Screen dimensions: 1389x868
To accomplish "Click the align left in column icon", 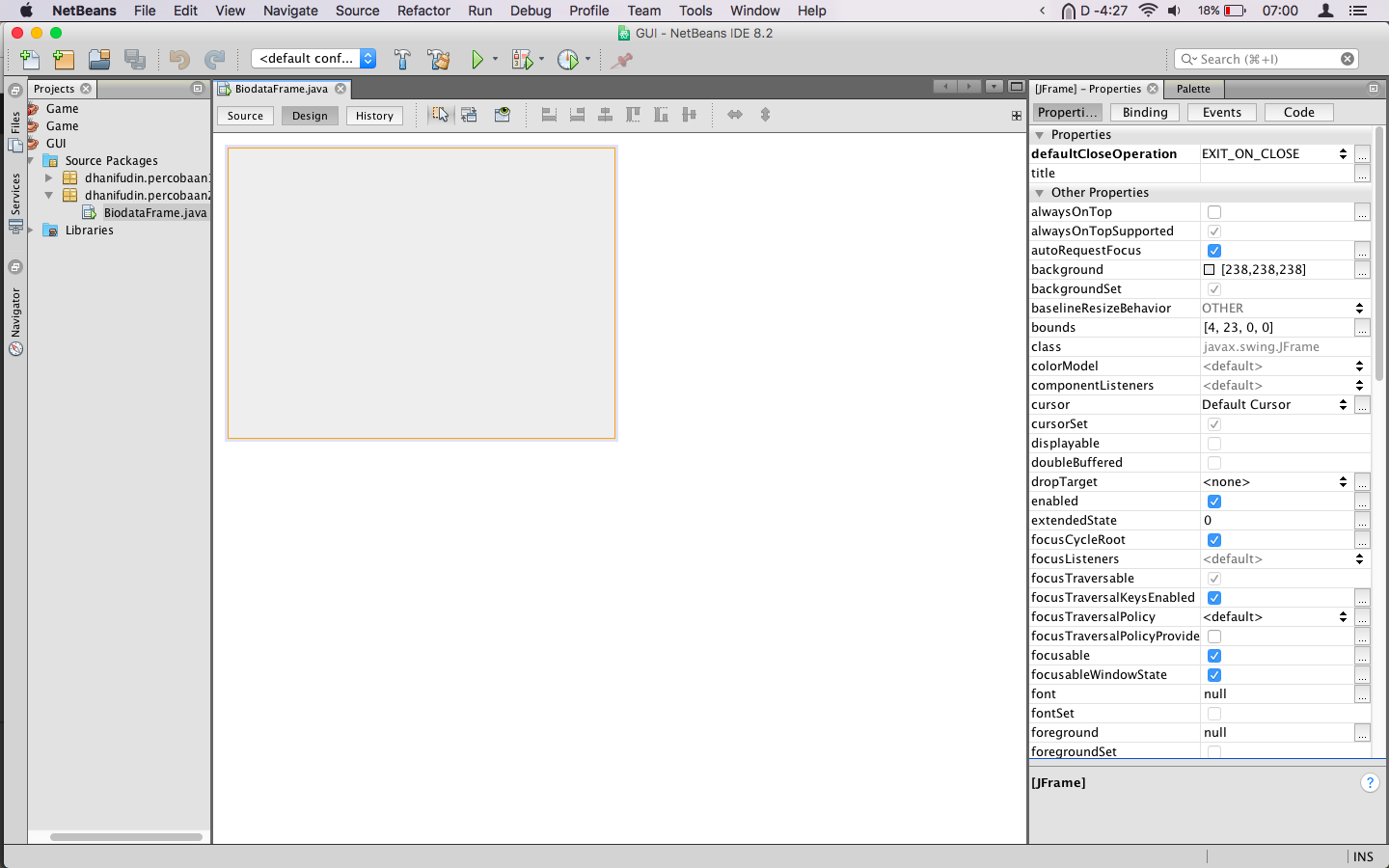I will 549,115.
